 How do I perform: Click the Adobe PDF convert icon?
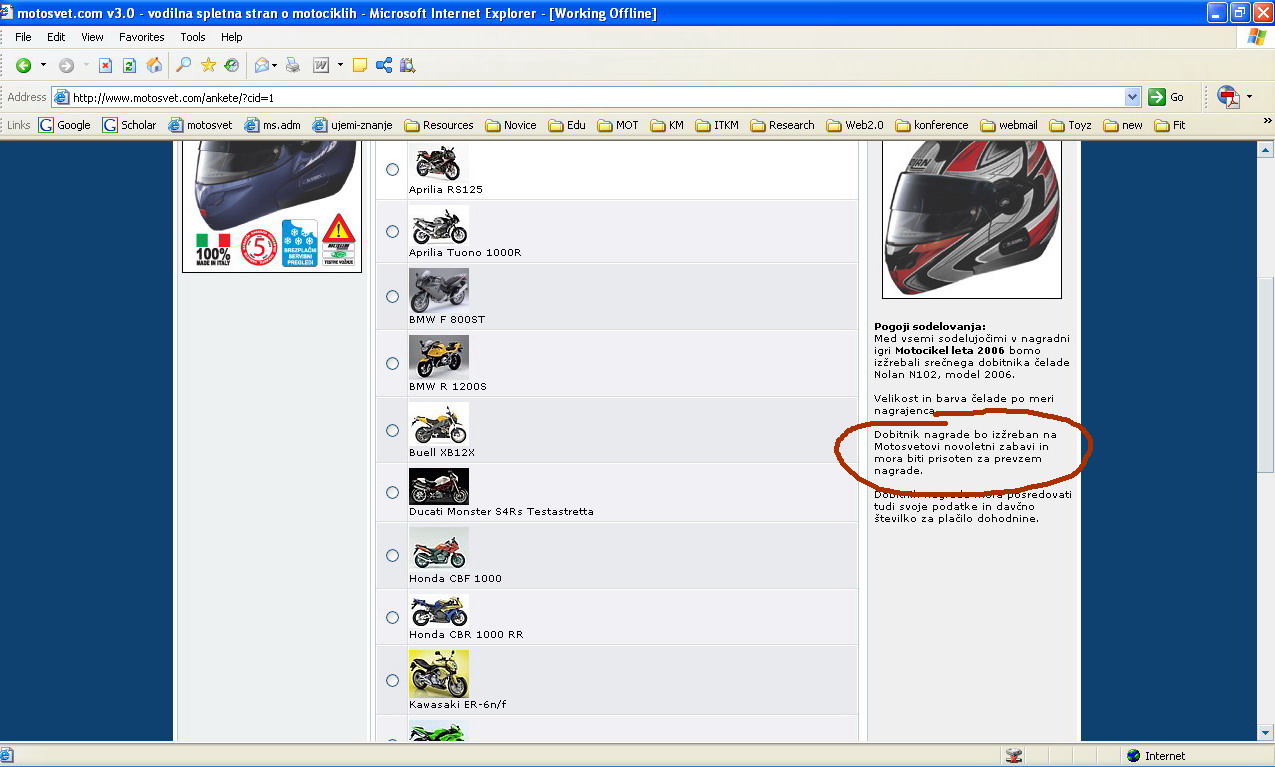click(x=1228, y=97)
